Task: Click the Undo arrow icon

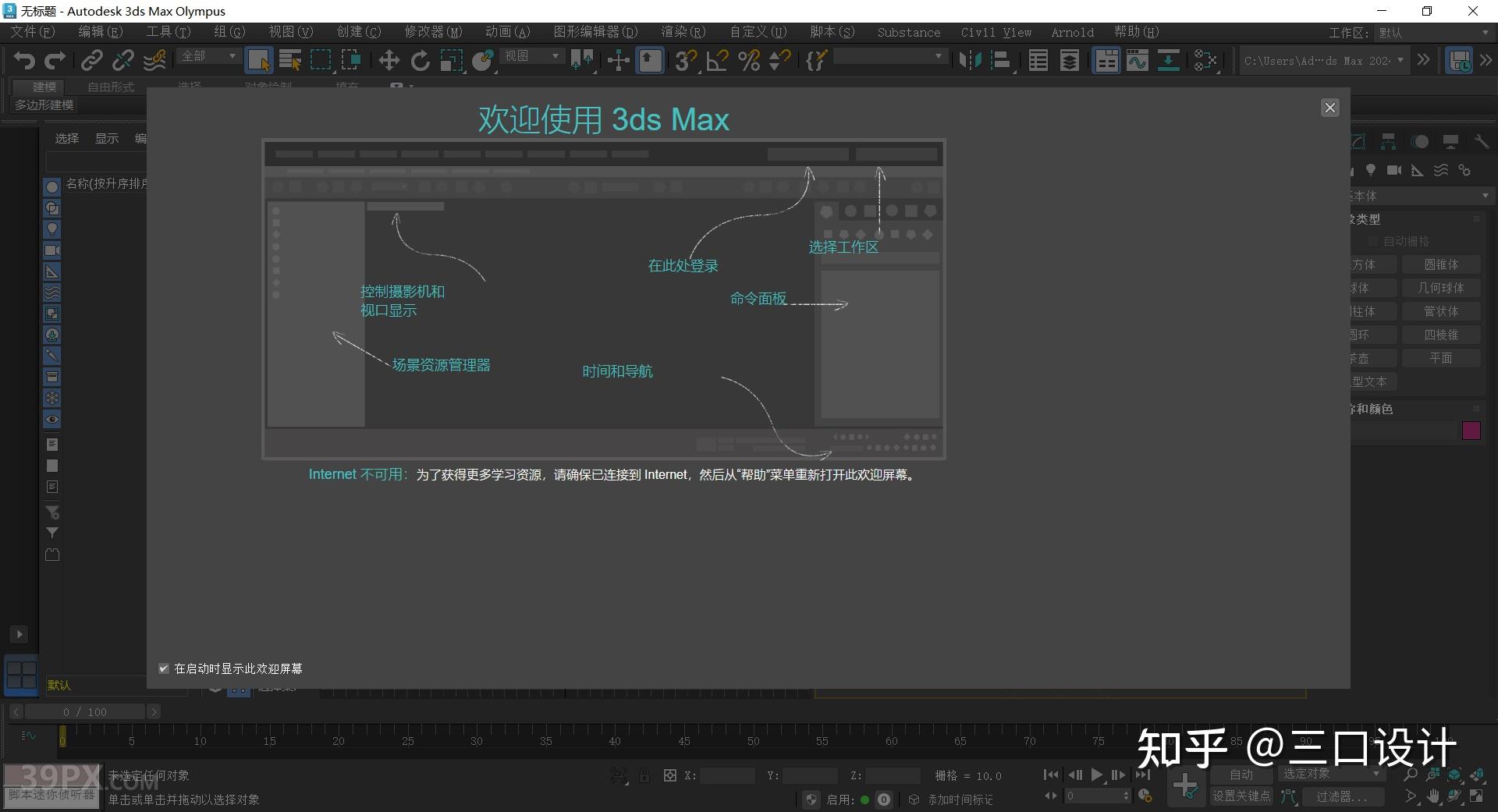Action: click(x=23, y=60)
